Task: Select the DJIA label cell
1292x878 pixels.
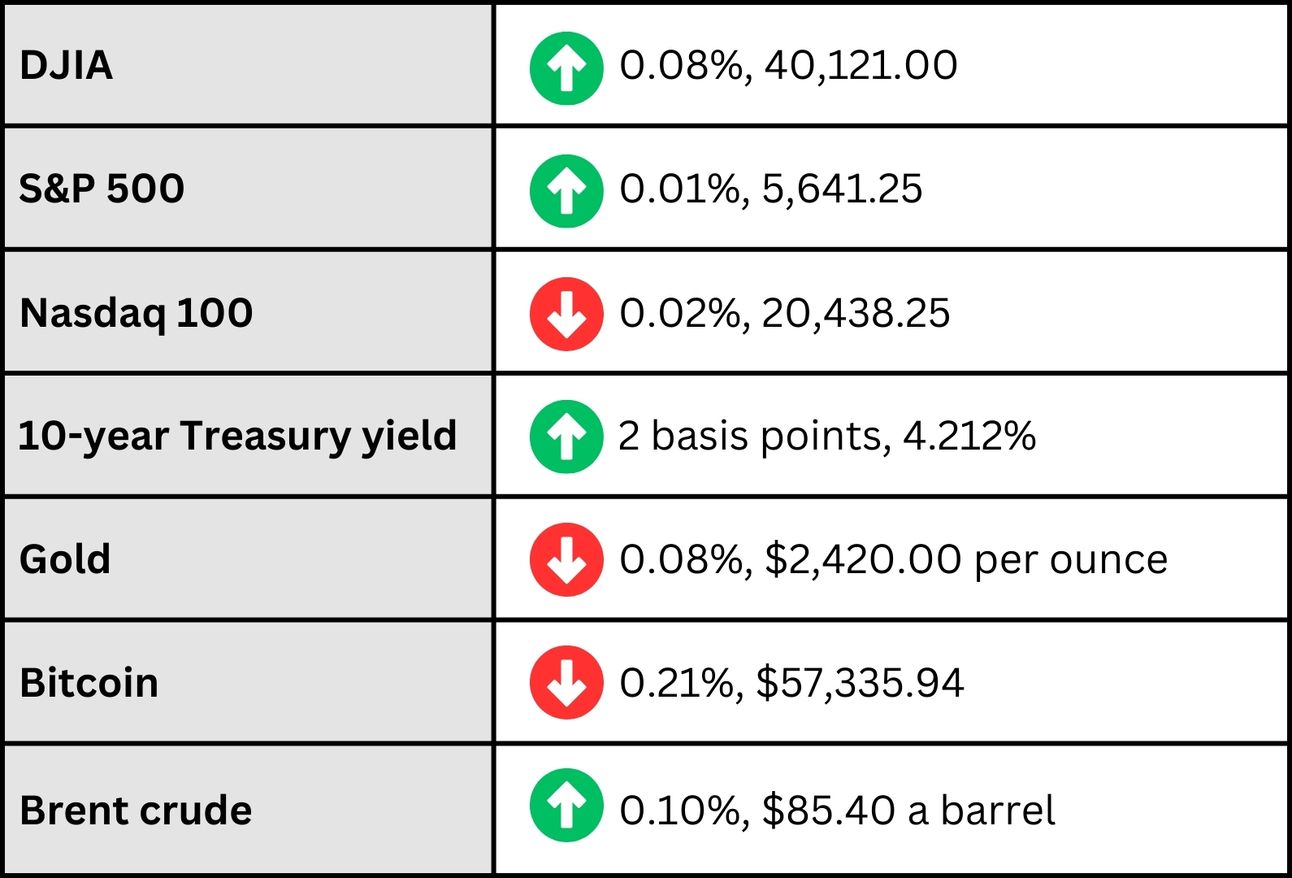Action: (x=248, y=65)
